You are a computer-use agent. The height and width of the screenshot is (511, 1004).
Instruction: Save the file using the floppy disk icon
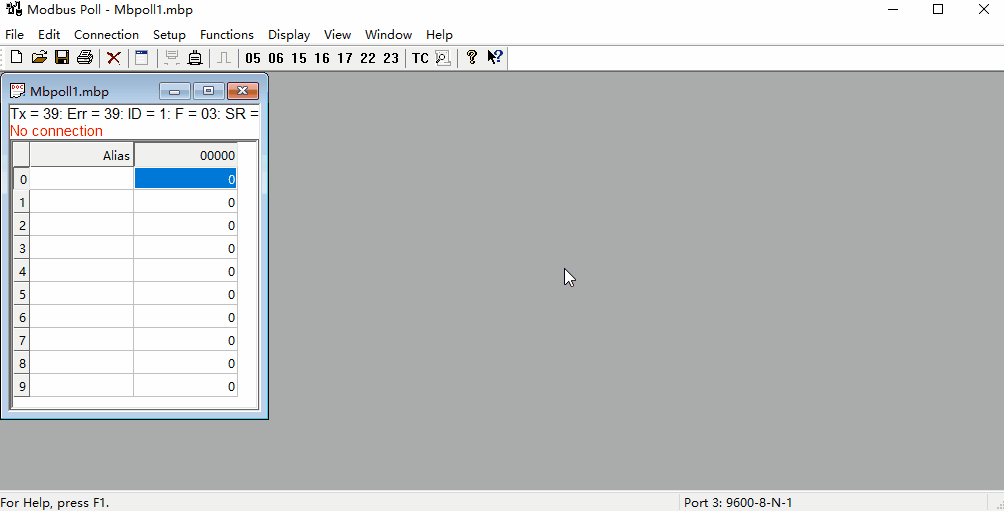pos(62,58)
